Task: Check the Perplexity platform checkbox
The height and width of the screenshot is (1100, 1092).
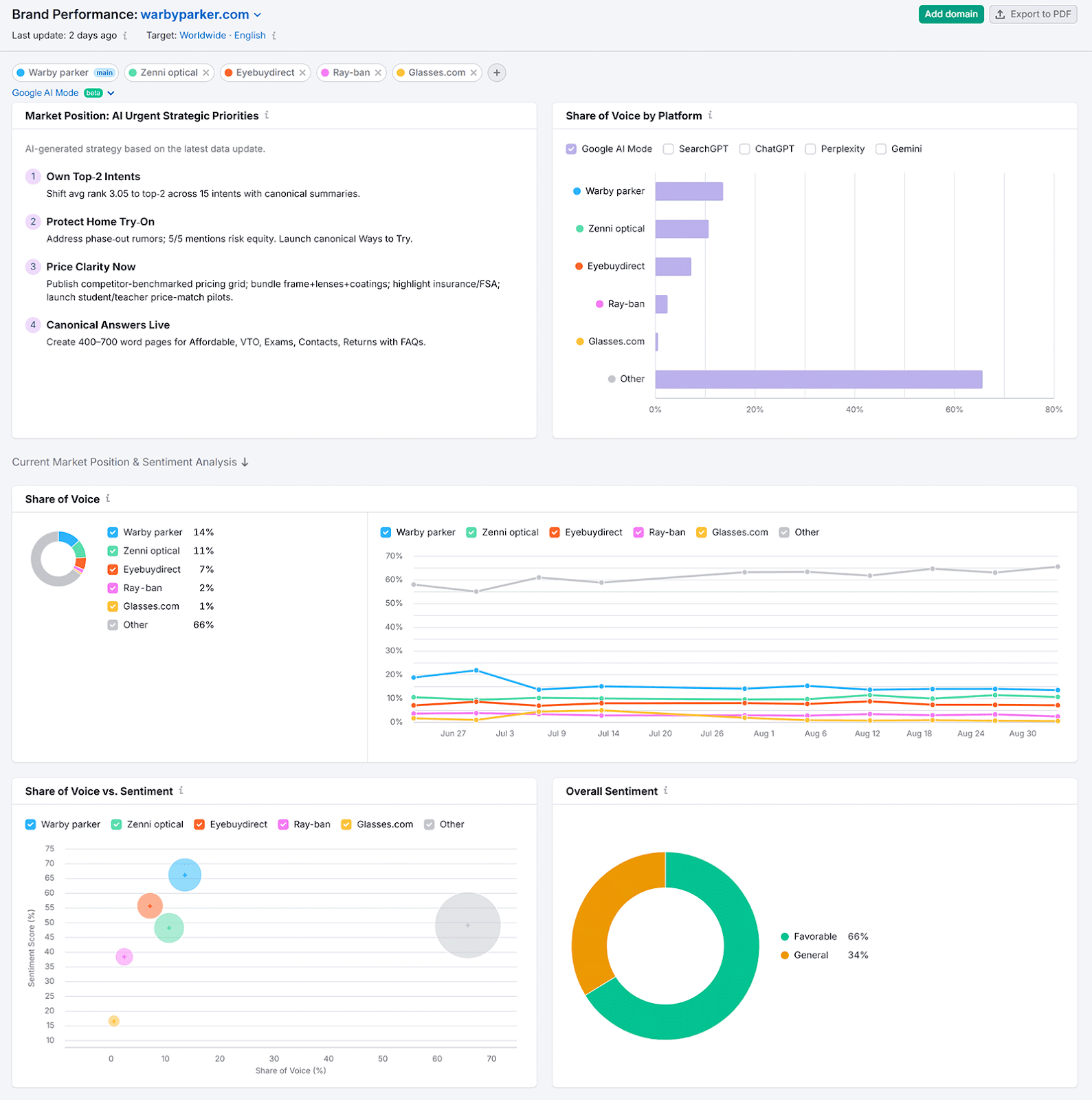Action: [x=810, y=149]
